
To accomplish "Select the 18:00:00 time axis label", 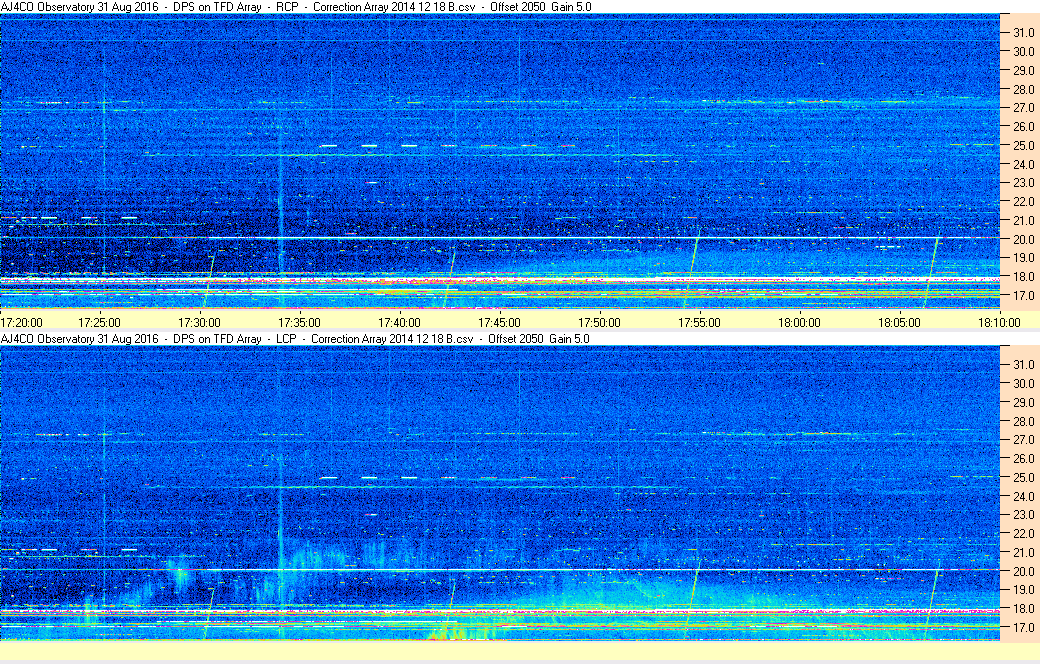I will pyautogui.click(x=799, y=323).
